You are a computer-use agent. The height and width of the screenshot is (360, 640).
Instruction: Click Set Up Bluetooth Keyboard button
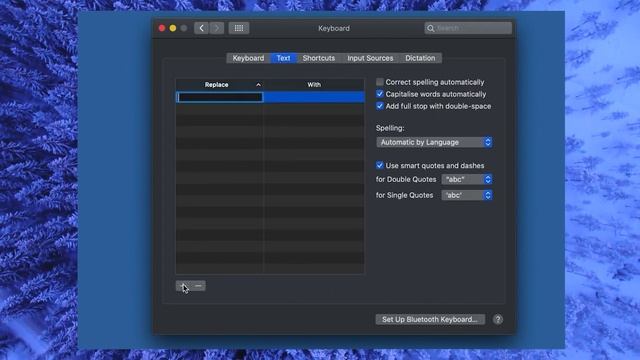(430, 319)
